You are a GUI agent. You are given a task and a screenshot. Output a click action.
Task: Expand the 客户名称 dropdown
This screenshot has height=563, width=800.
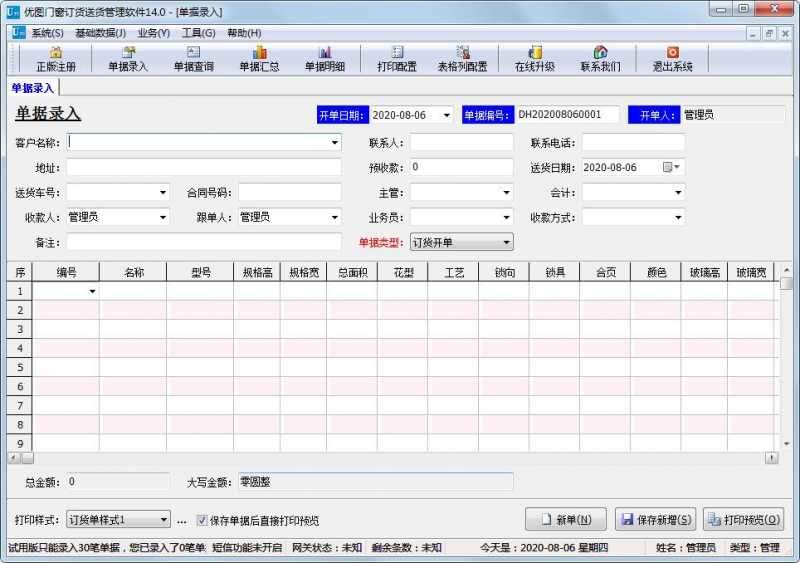click(x=335, y=143)
